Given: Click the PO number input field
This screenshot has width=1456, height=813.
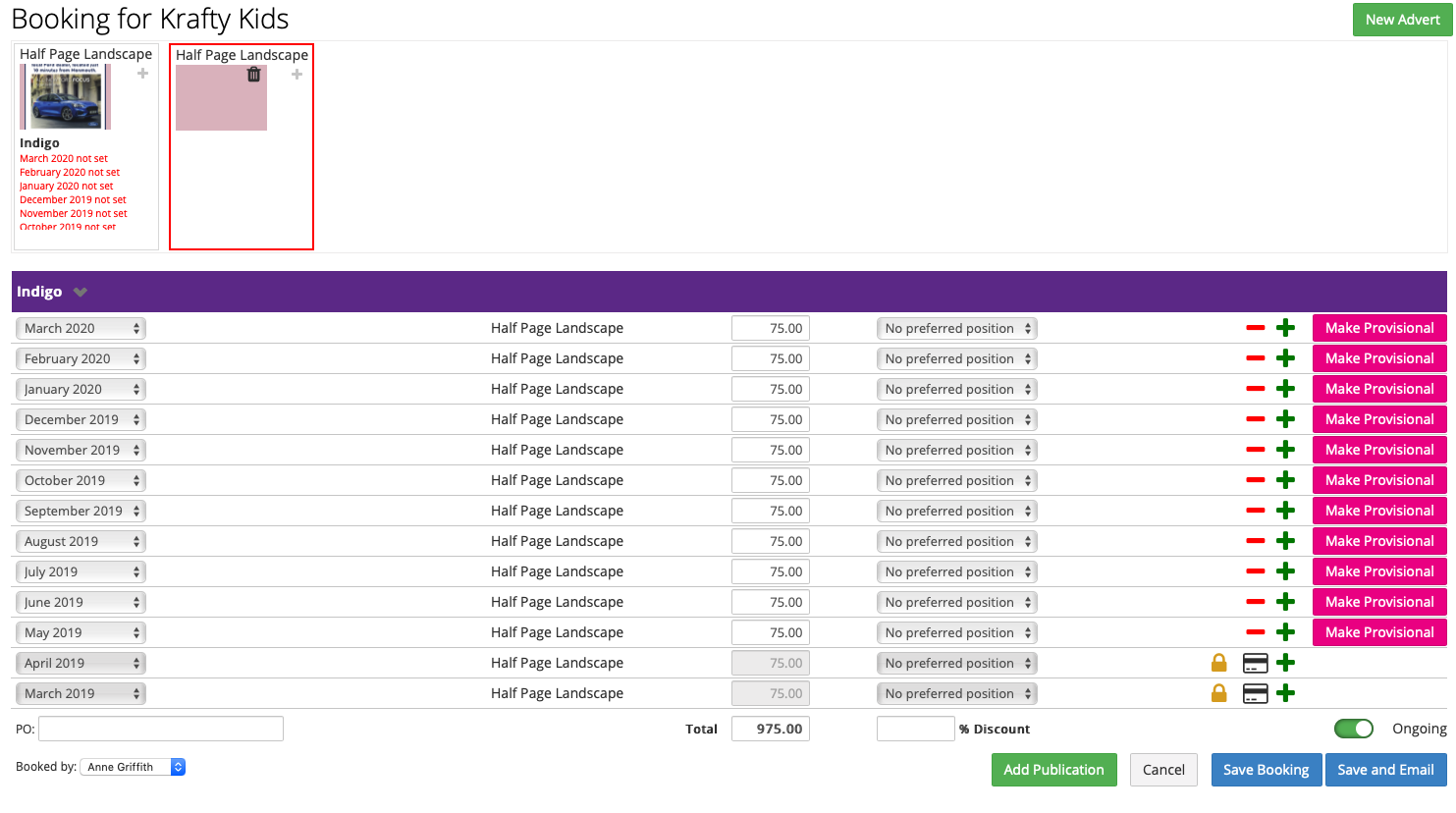Looking at the screenshot, I should [x=160, y=729].
